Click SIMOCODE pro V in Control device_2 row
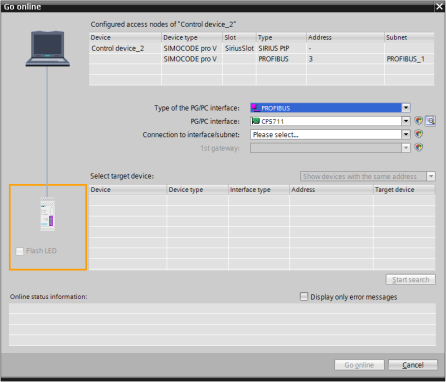Screen dimensions: 446x382 tap(192, 48)
